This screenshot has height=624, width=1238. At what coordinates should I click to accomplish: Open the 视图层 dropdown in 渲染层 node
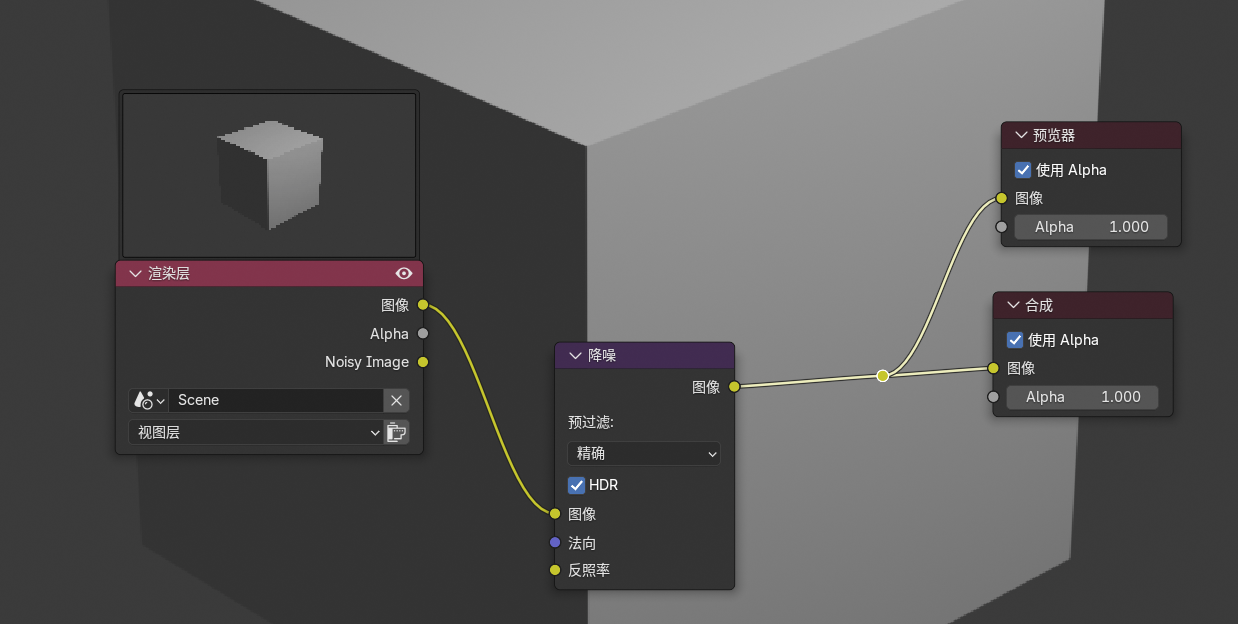tap(255, 432)
